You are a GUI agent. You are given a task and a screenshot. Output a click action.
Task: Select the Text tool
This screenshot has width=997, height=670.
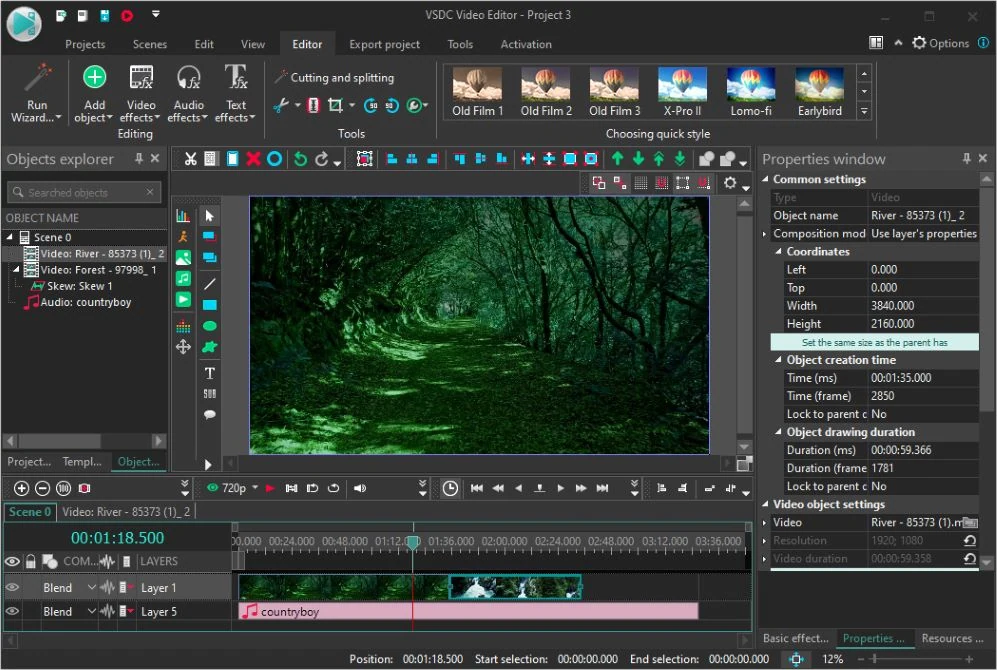coord(209,372)
